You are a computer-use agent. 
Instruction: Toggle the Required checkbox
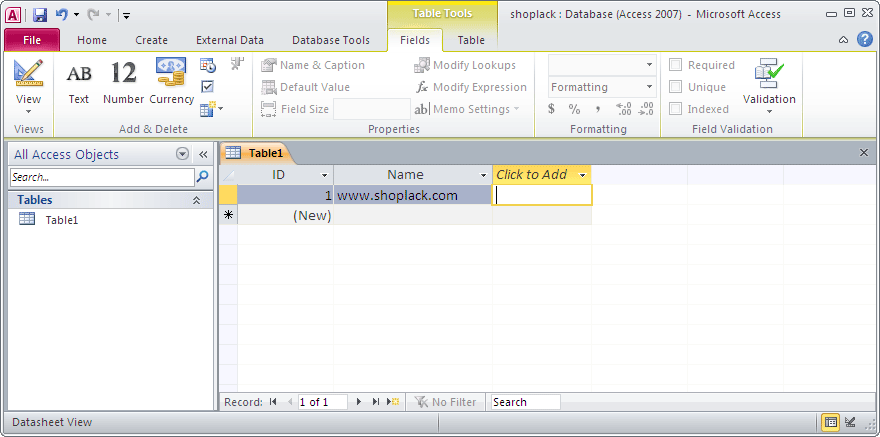point(676,65)
